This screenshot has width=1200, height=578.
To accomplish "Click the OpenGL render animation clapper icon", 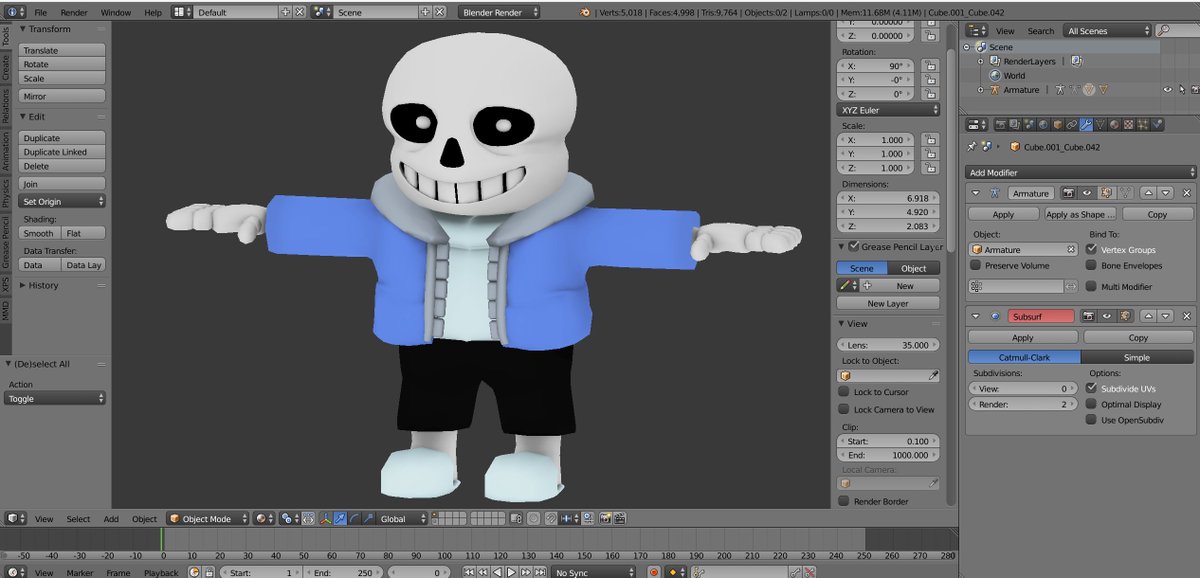I will pyautogui.click(x=620, y=519).
